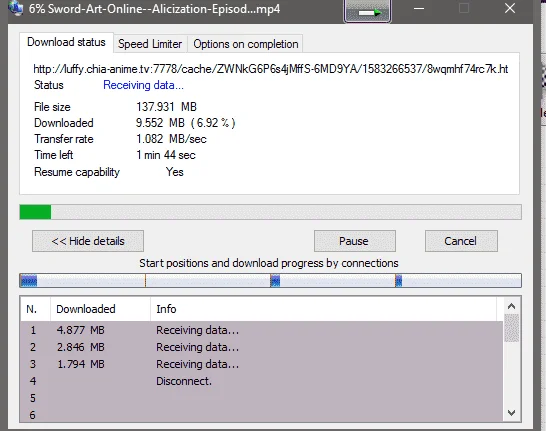The image size is (546, 431).
Task: Click the green download progress bar
Action: coord(270,212)
